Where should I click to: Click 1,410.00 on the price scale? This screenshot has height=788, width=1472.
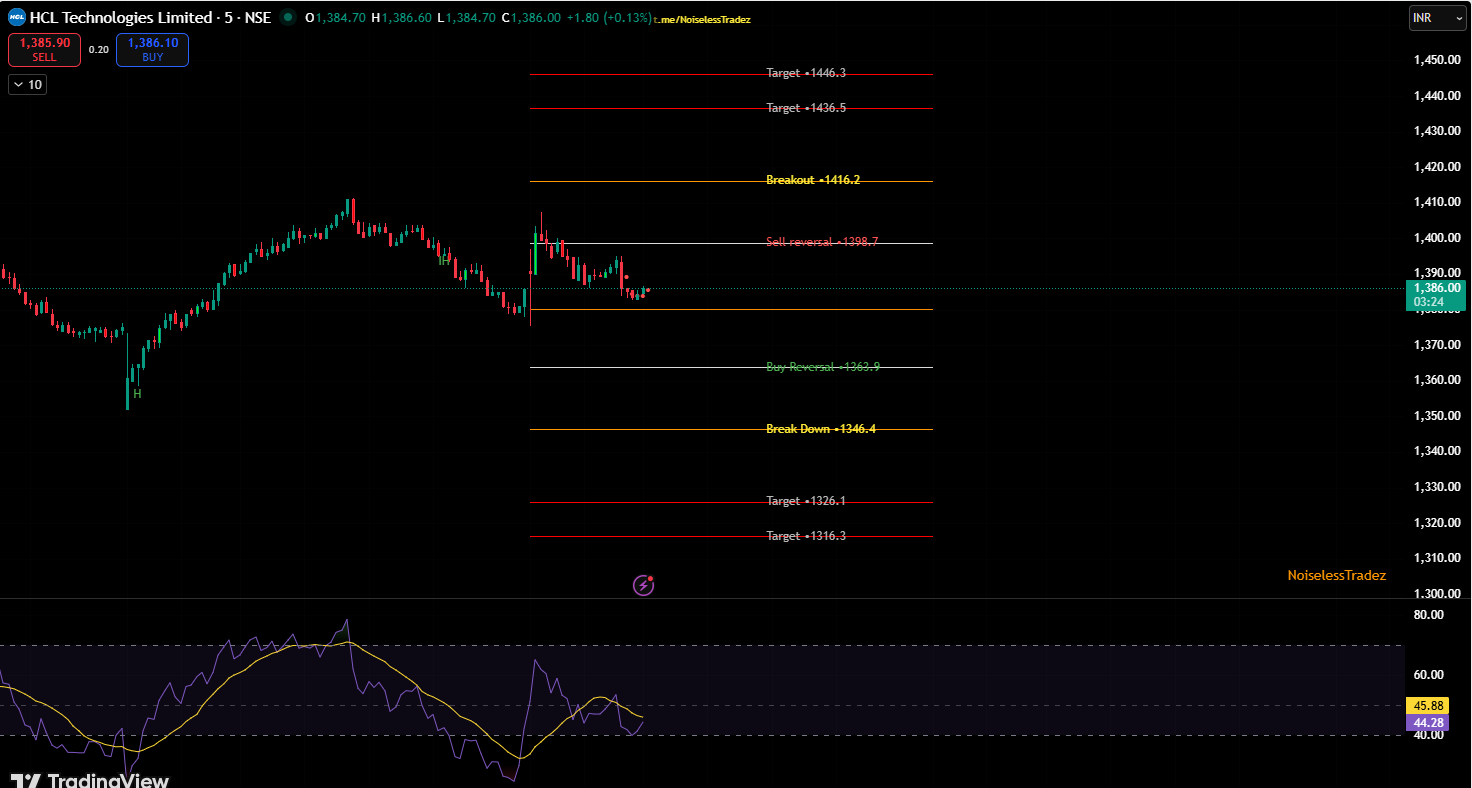click(x=1436, y=202)
